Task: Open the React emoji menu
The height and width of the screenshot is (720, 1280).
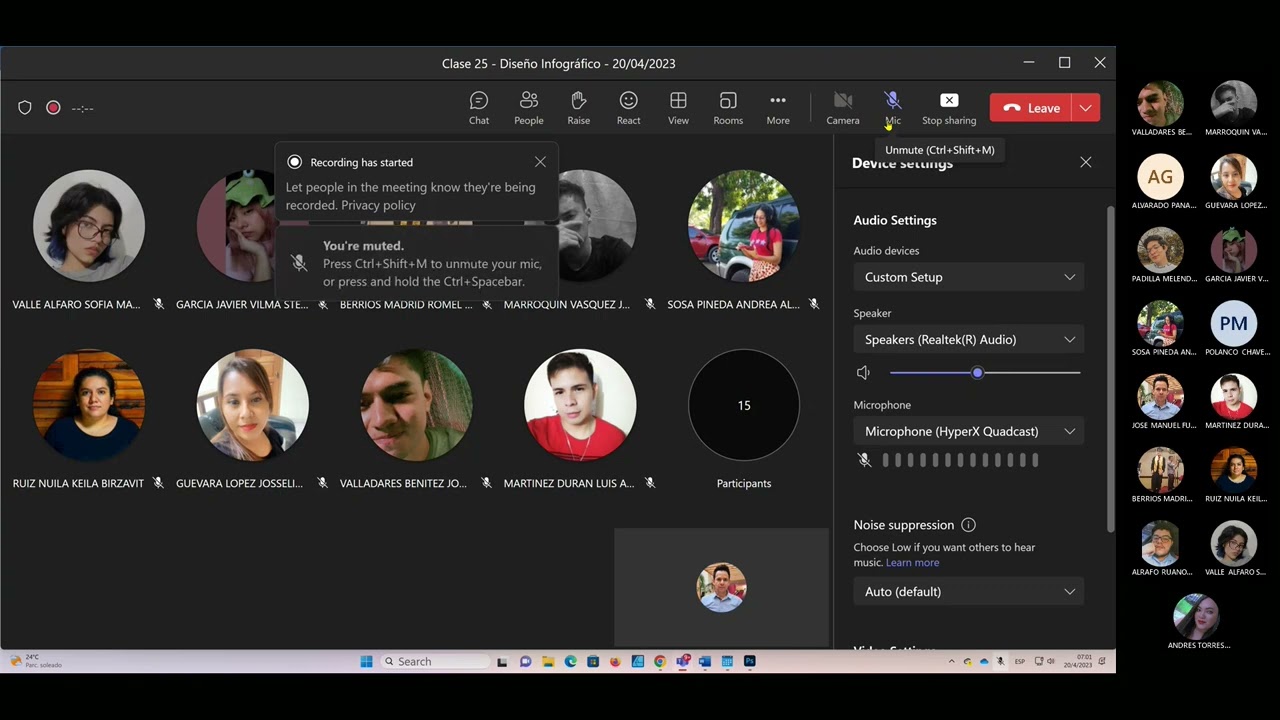Action: click(628, 108)
